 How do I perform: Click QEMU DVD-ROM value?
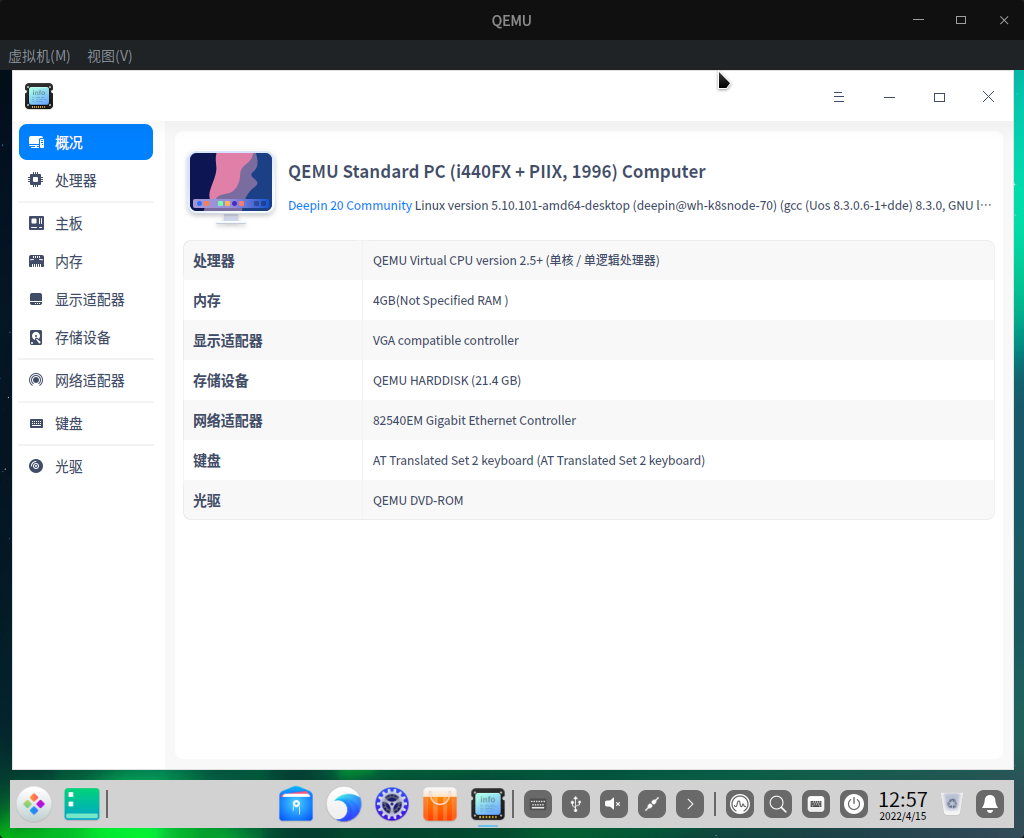point(418,500)
